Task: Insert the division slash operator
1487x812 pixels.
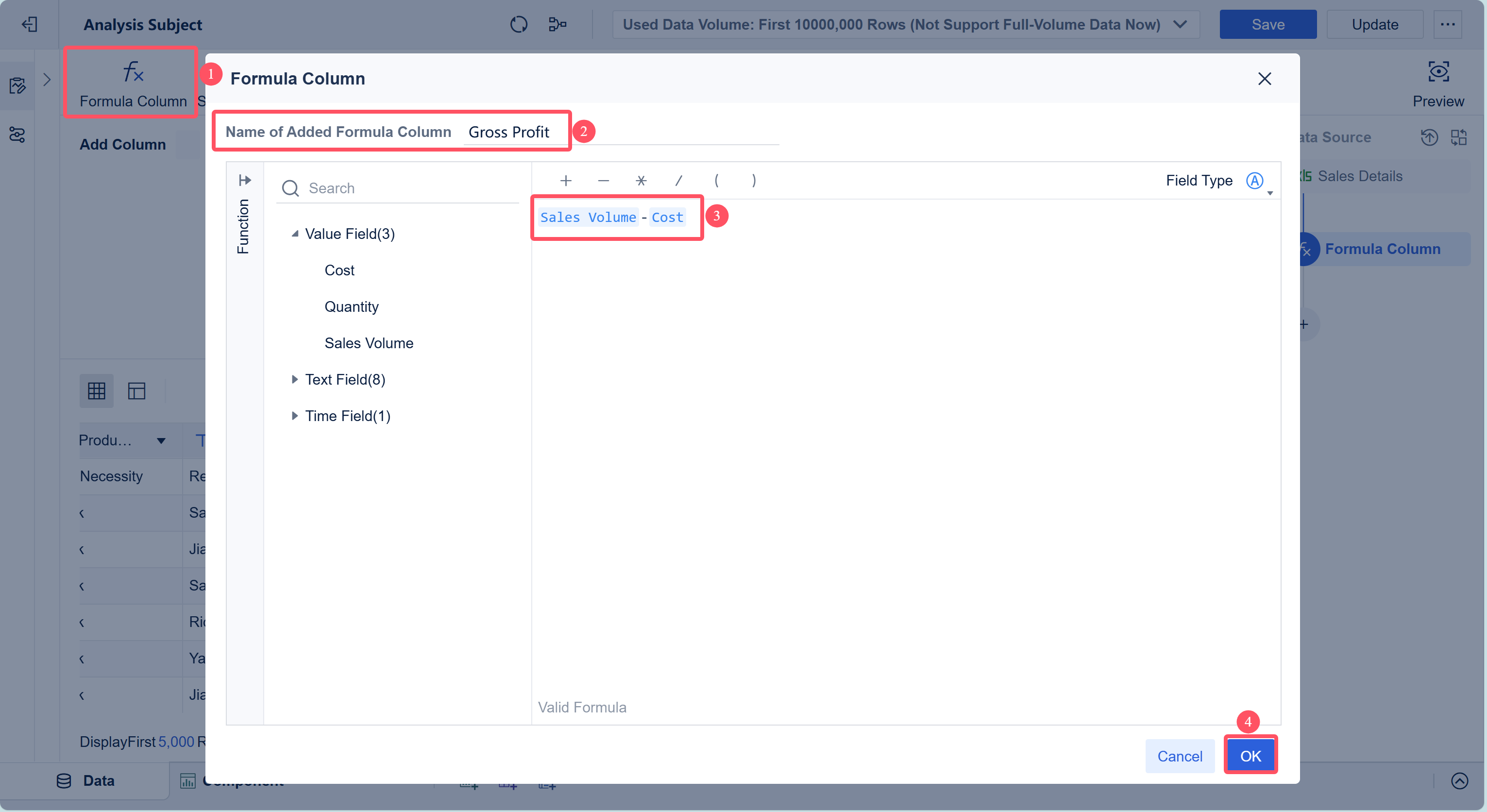Action: pyautogui.click(x=679, y=181)
